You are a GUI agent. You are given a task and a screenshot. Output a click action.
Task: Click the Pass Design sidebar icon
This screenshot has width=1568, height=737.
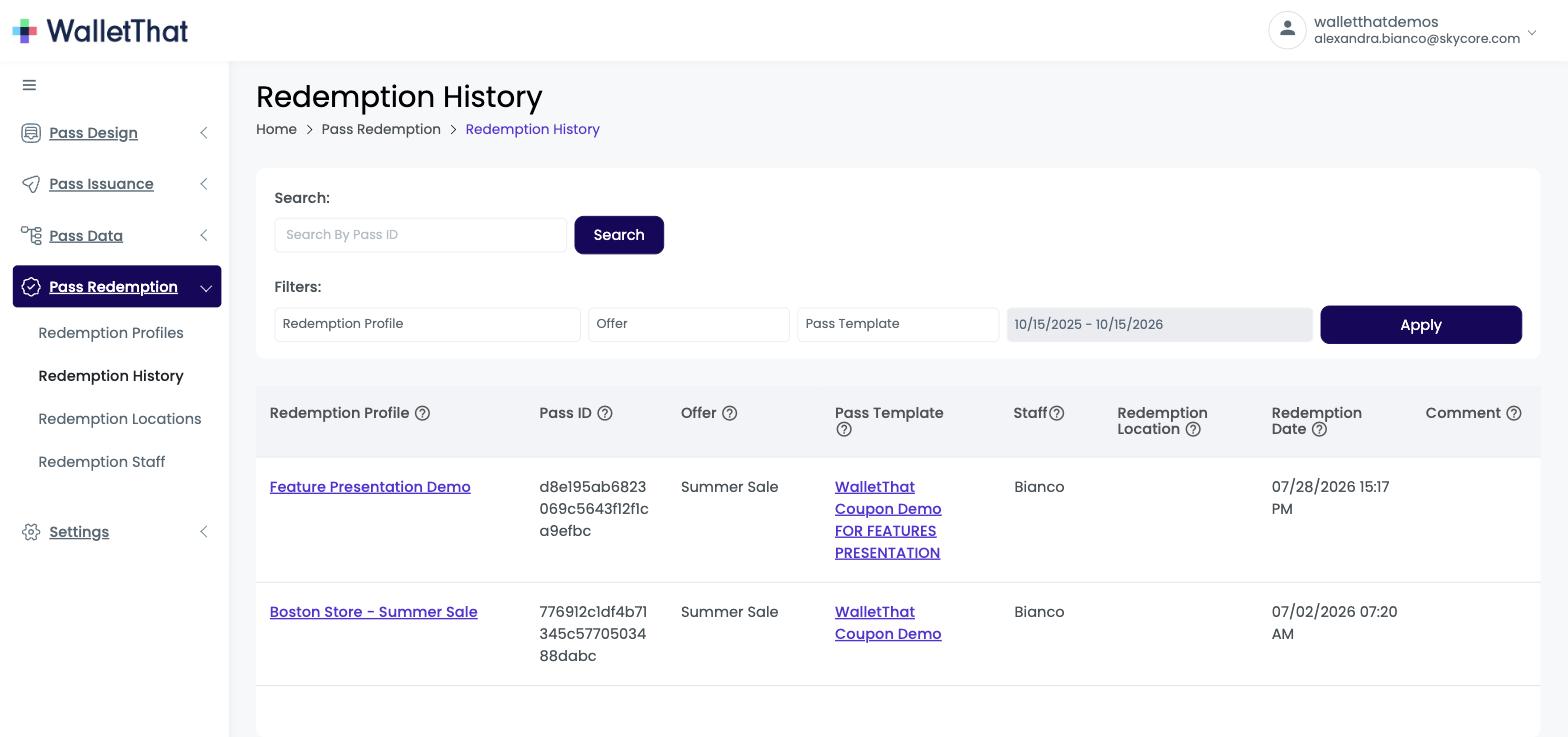[x=31, y=133]
